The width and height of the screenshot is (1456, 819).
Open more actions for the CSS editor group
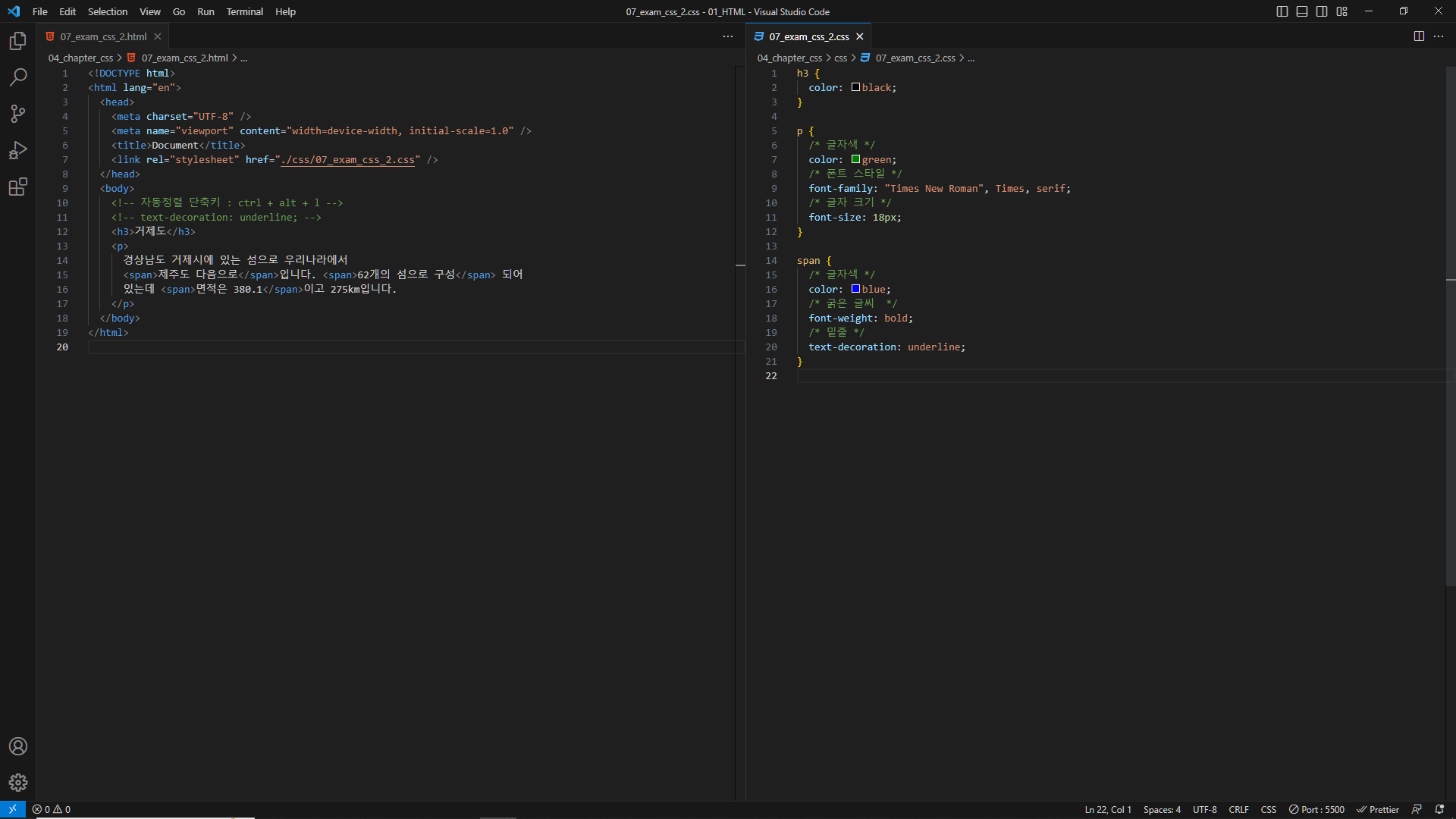coord(1439,36)
